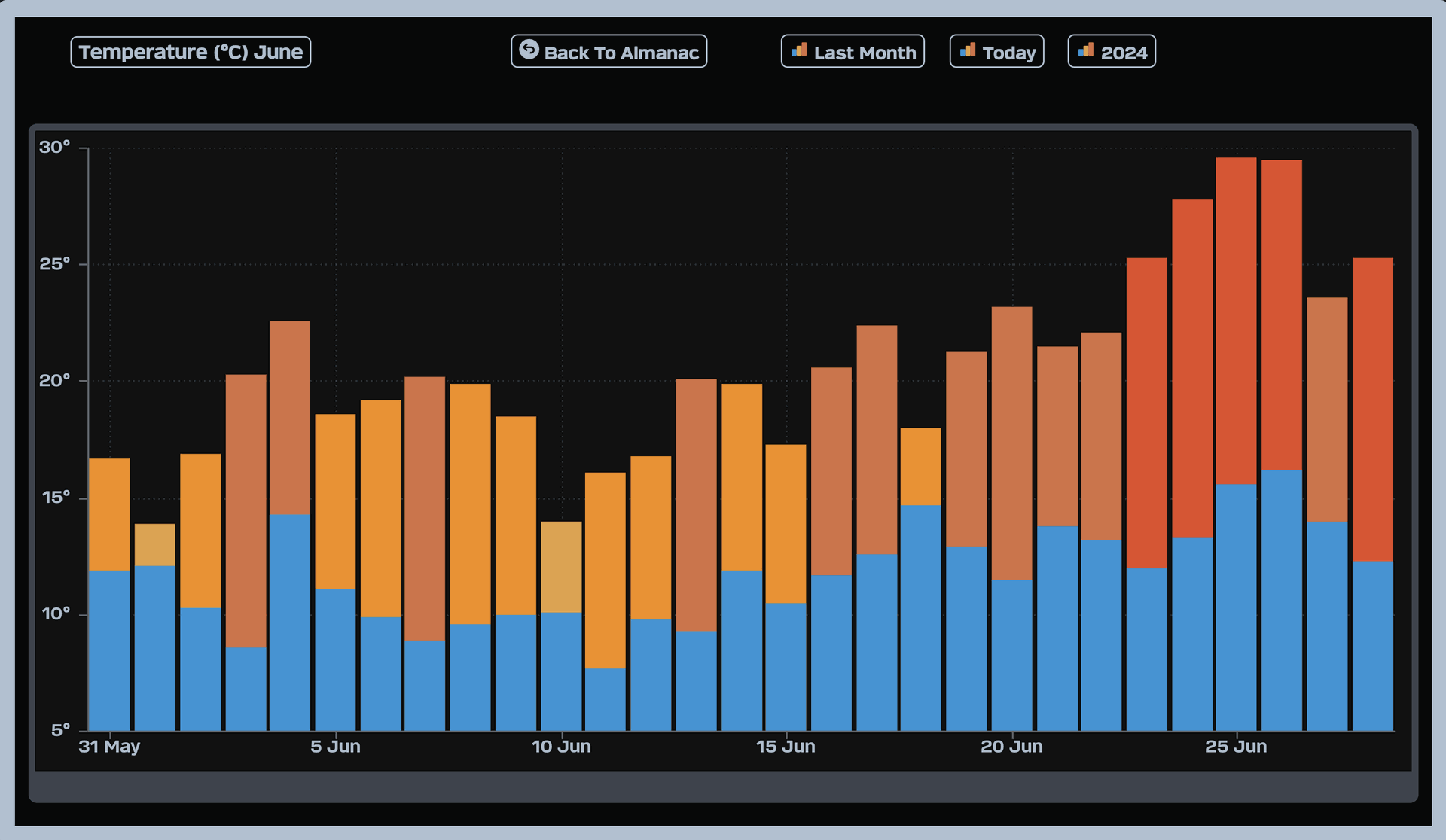The image size is (1446, 840).
Task: Click the chart icon on Last Month button
Action: (x=798, y=50)
